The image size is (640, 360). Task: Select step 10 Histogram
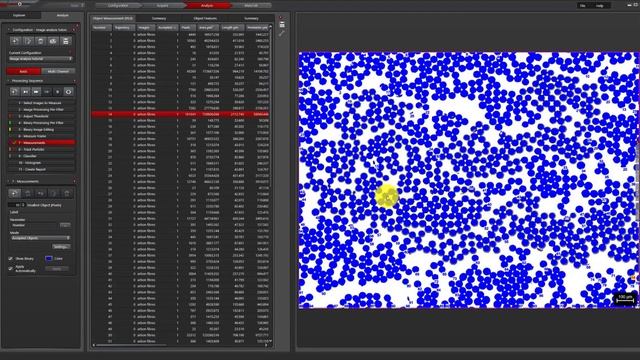(42, 162)
